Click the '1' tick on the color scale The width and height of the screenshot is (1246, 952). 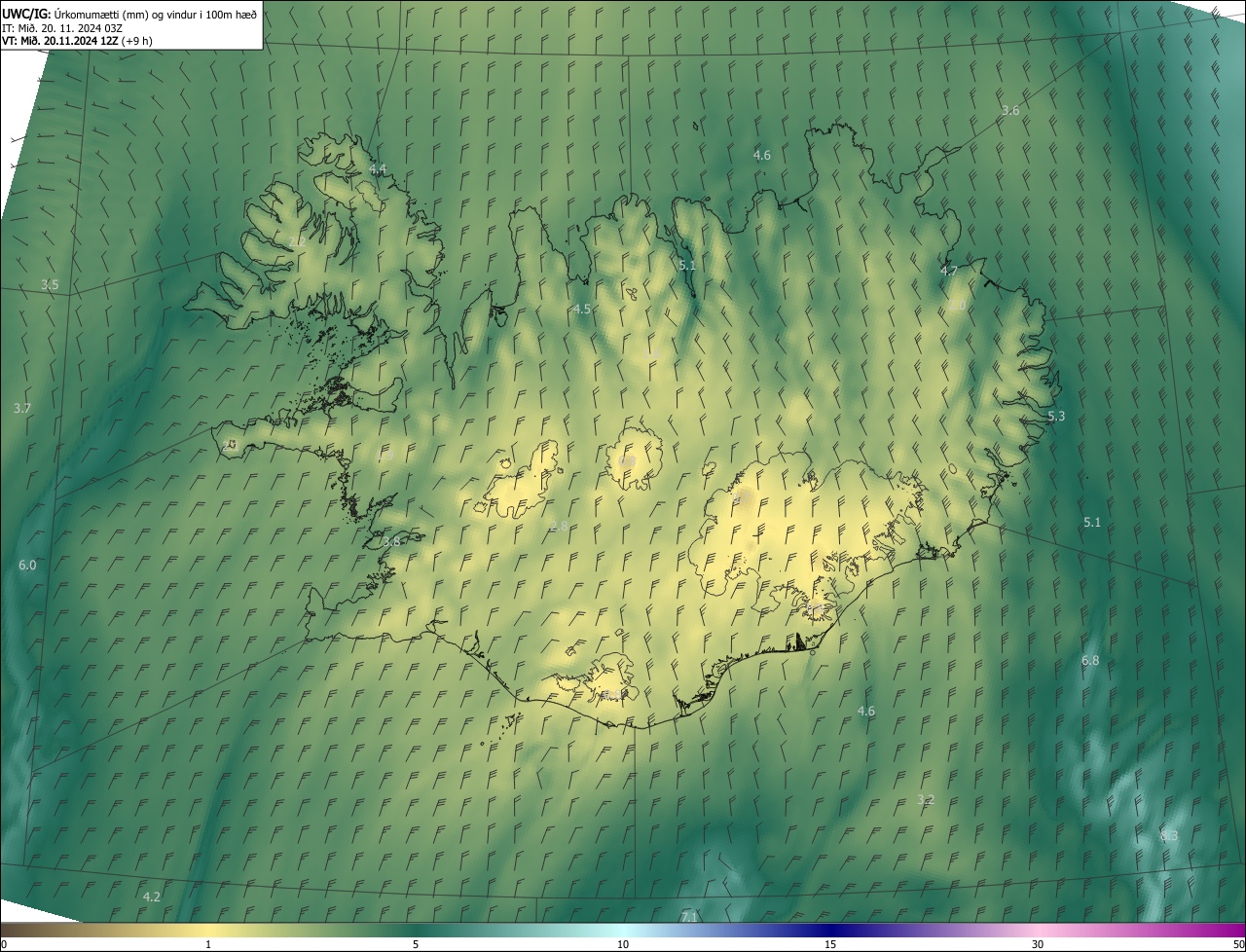pyautogui.click(x=208, y=944)
